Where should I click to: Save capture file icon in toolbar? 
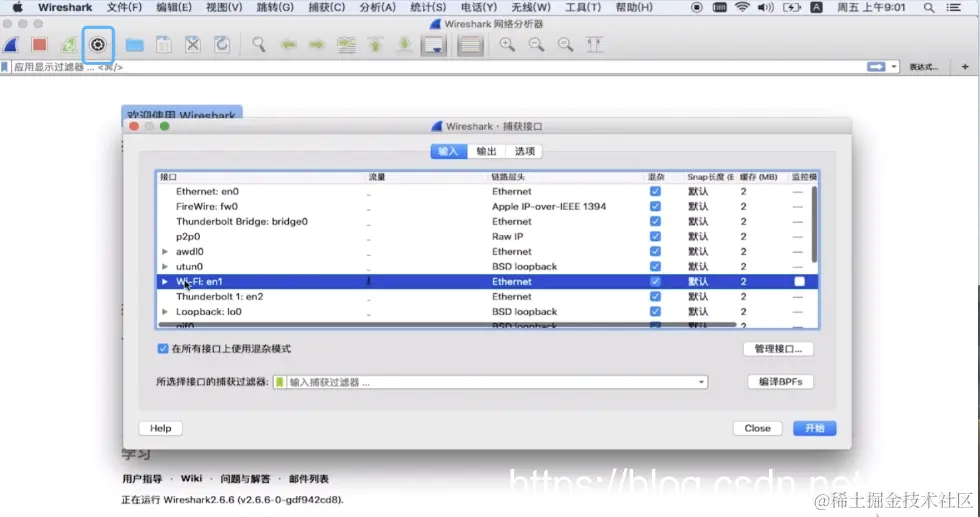coord(164,45)
